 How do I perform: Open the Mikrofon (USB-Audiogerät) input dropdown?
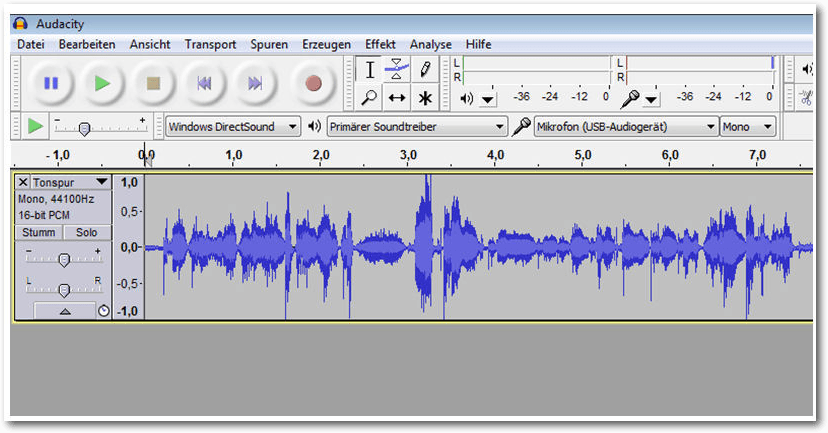626,127
